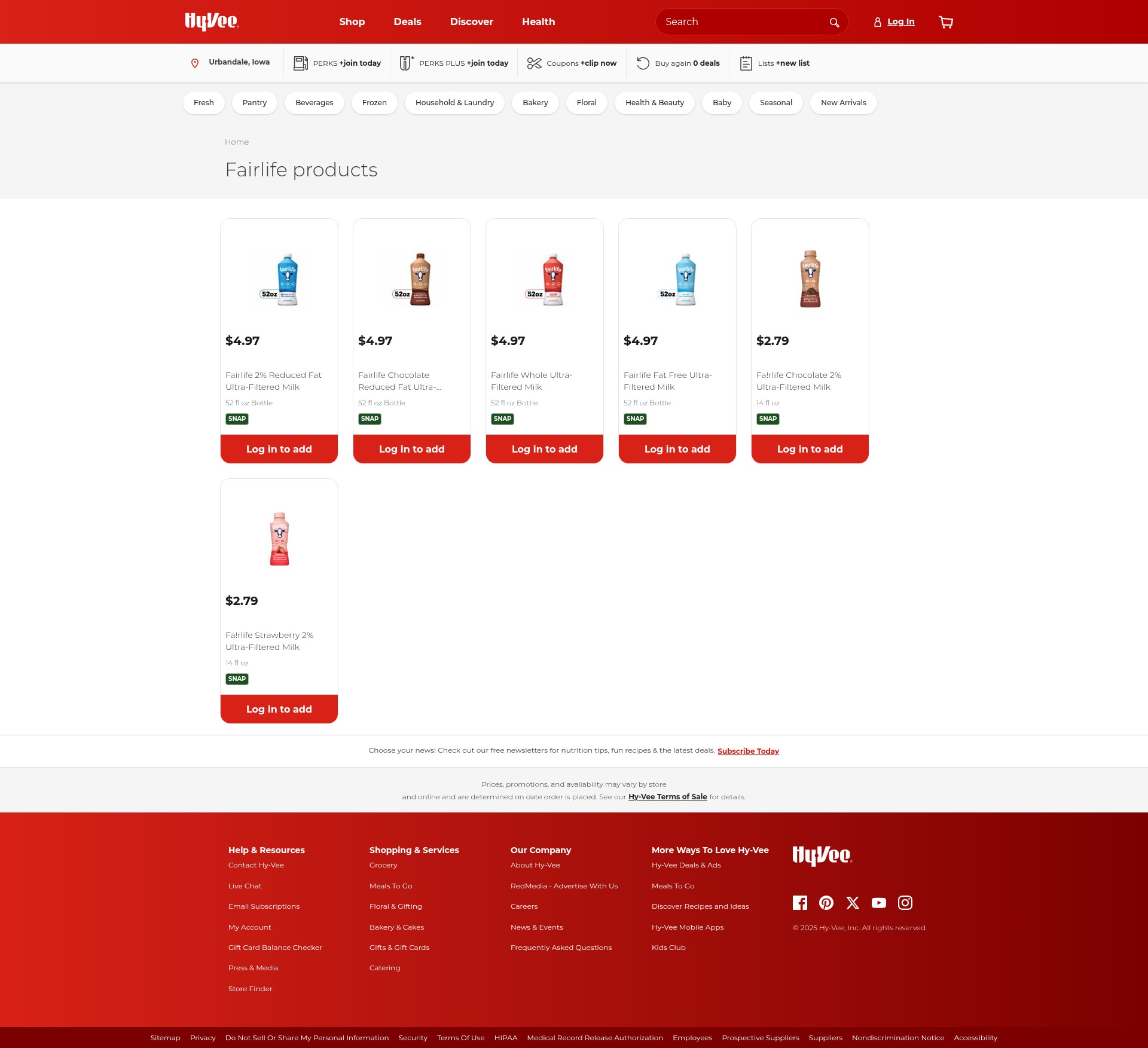
Task: Select the Beverages category pill
Action: (315, 103)
